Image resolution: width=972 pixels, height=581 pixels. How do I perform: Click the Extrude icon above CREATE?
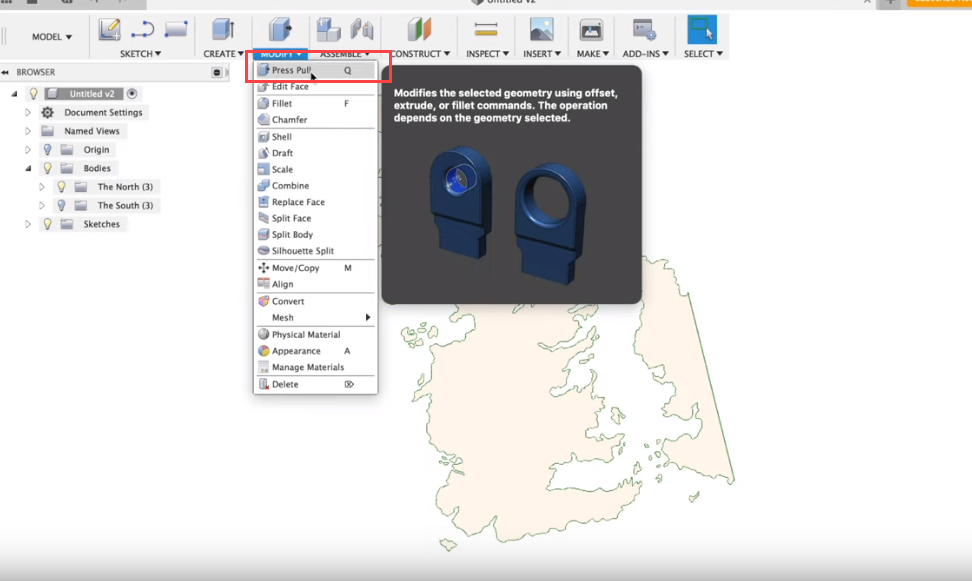tap(223, 29)
